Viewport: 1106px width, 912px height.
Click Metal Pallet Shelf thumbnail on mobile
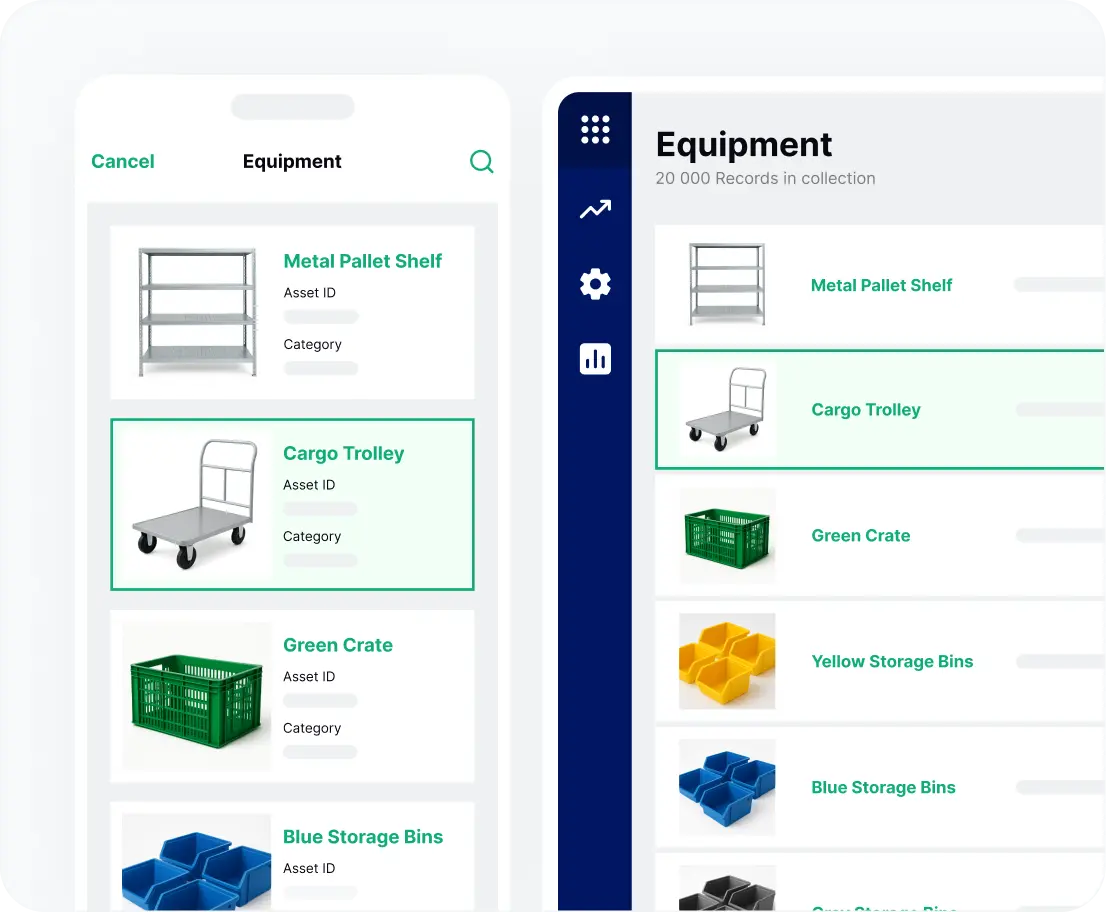point(197,312)
